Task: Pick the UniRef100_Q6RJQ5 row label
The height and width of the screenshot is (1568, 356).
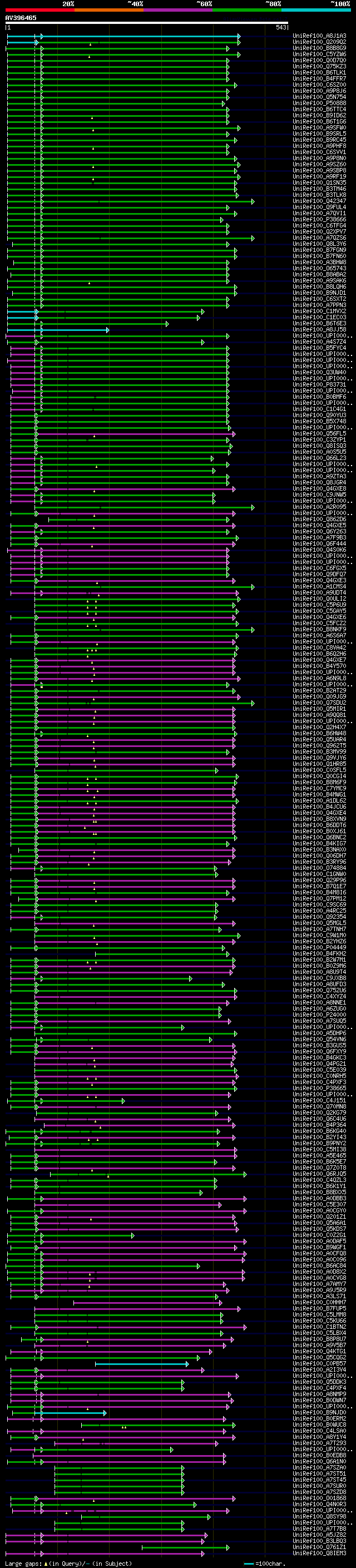Action: click(x=319, y=1174)
